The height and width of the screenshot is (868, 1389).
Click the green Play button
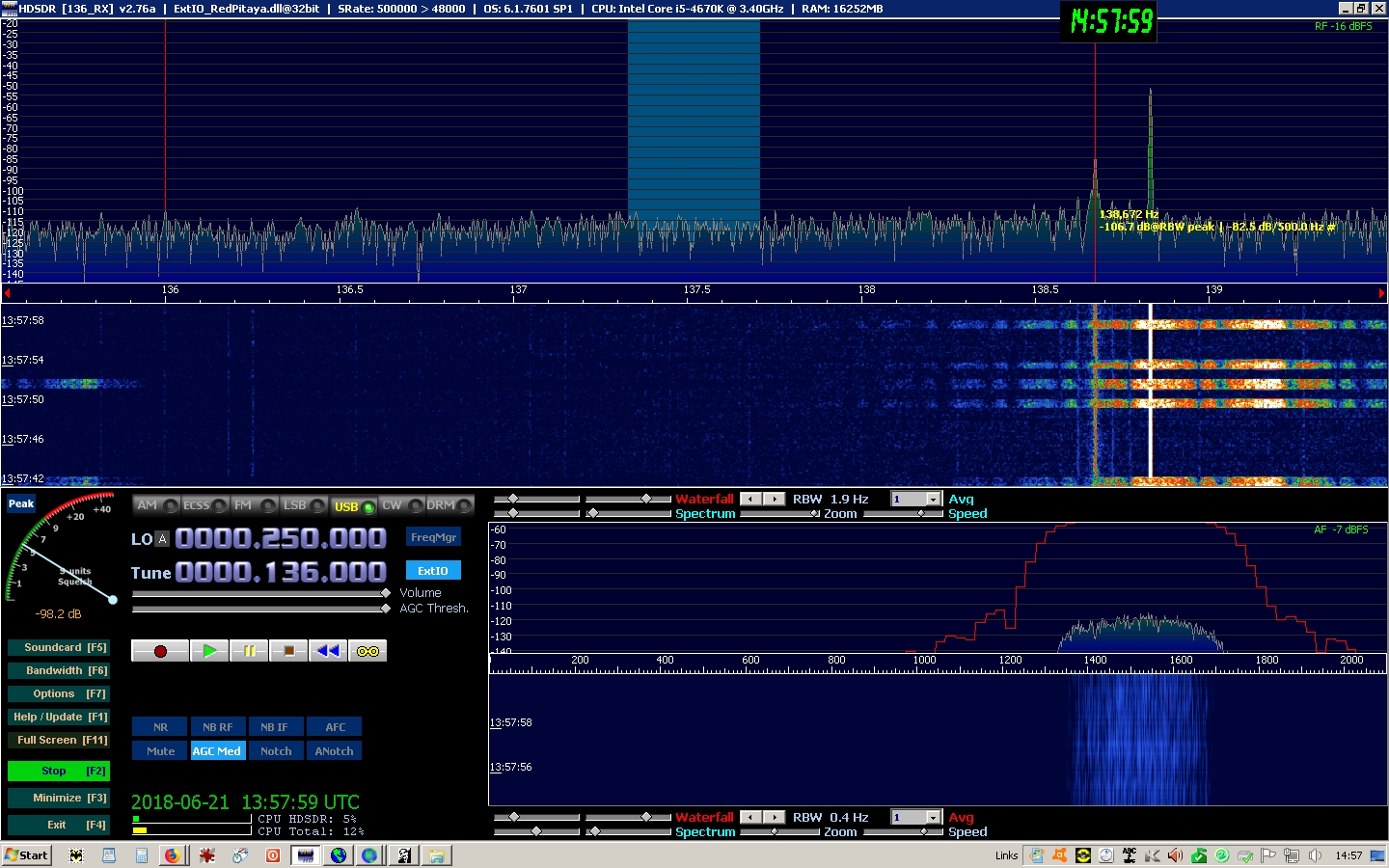pos(209,651)
